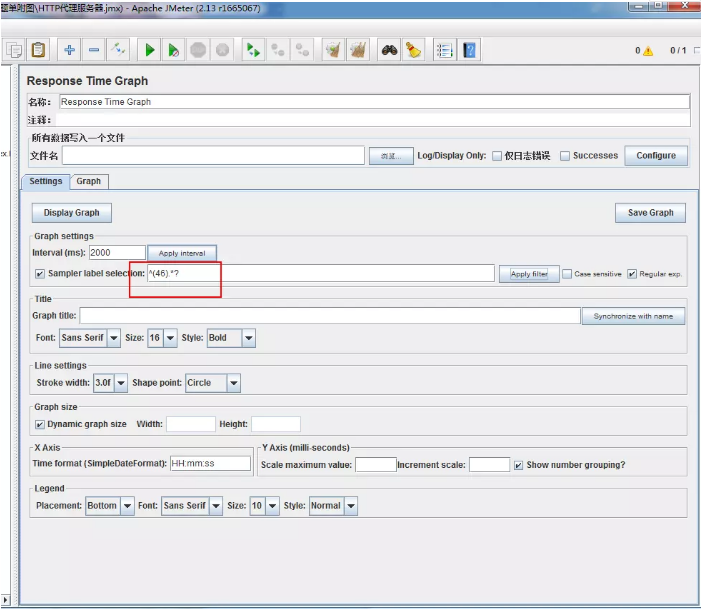
Task: Click the Expand plus icon
Action: point(69,50)
